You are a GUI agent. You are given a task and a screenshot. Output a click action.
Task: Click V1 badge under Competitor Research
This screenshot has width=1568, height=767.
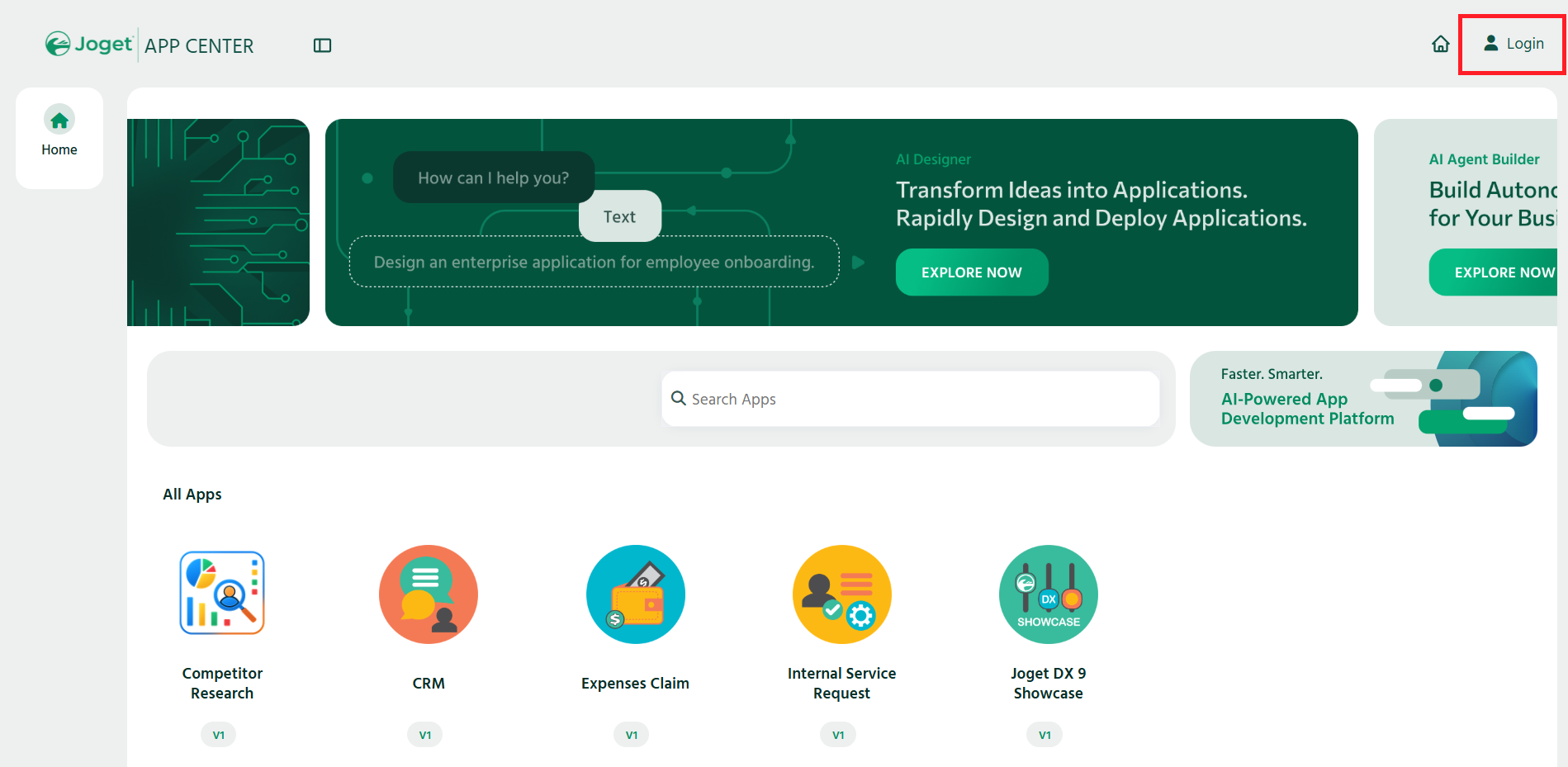click(x=218, y=735)
